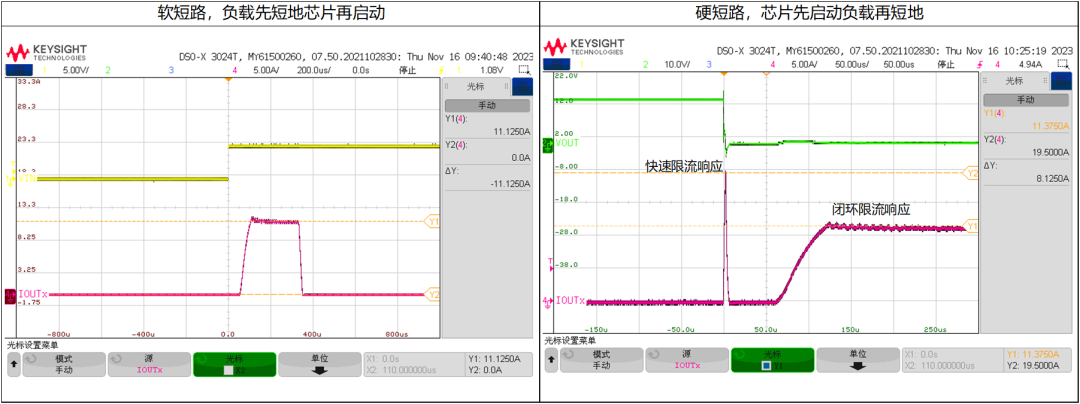The height and width of the screenshot is (404, 1080).
Task: Click channel 1 scale 5.00V/ on left scope
Action: tap(74, 70)
